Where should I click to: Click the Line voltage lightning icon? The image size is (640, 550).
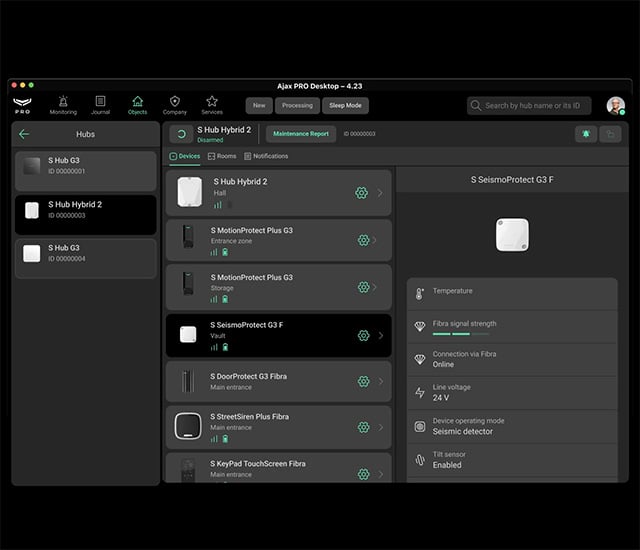(420, 392)
